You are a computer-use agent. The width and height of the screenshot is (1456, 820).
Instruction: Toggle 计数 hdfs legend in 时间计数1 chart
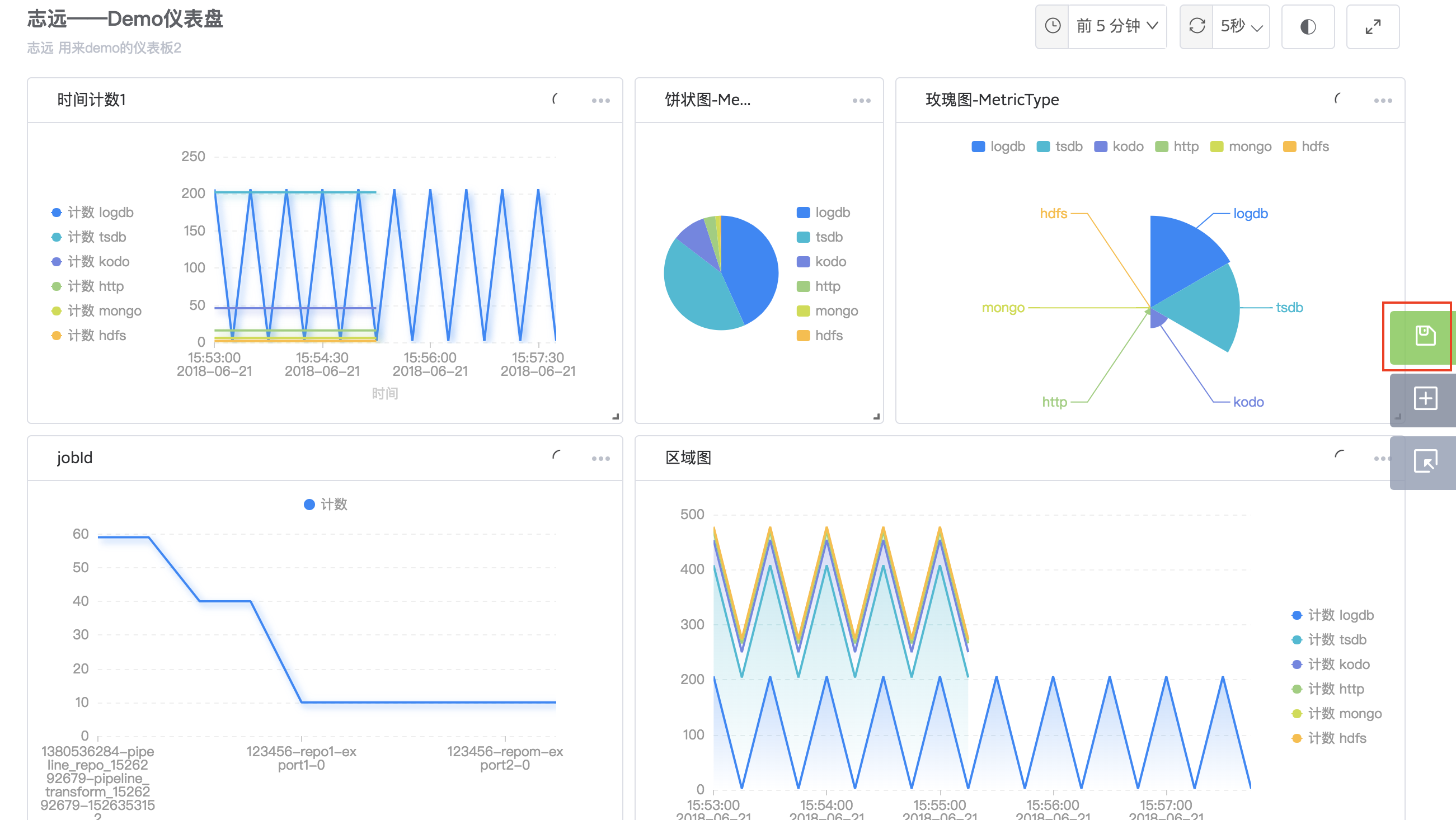(x=89, y=336)
